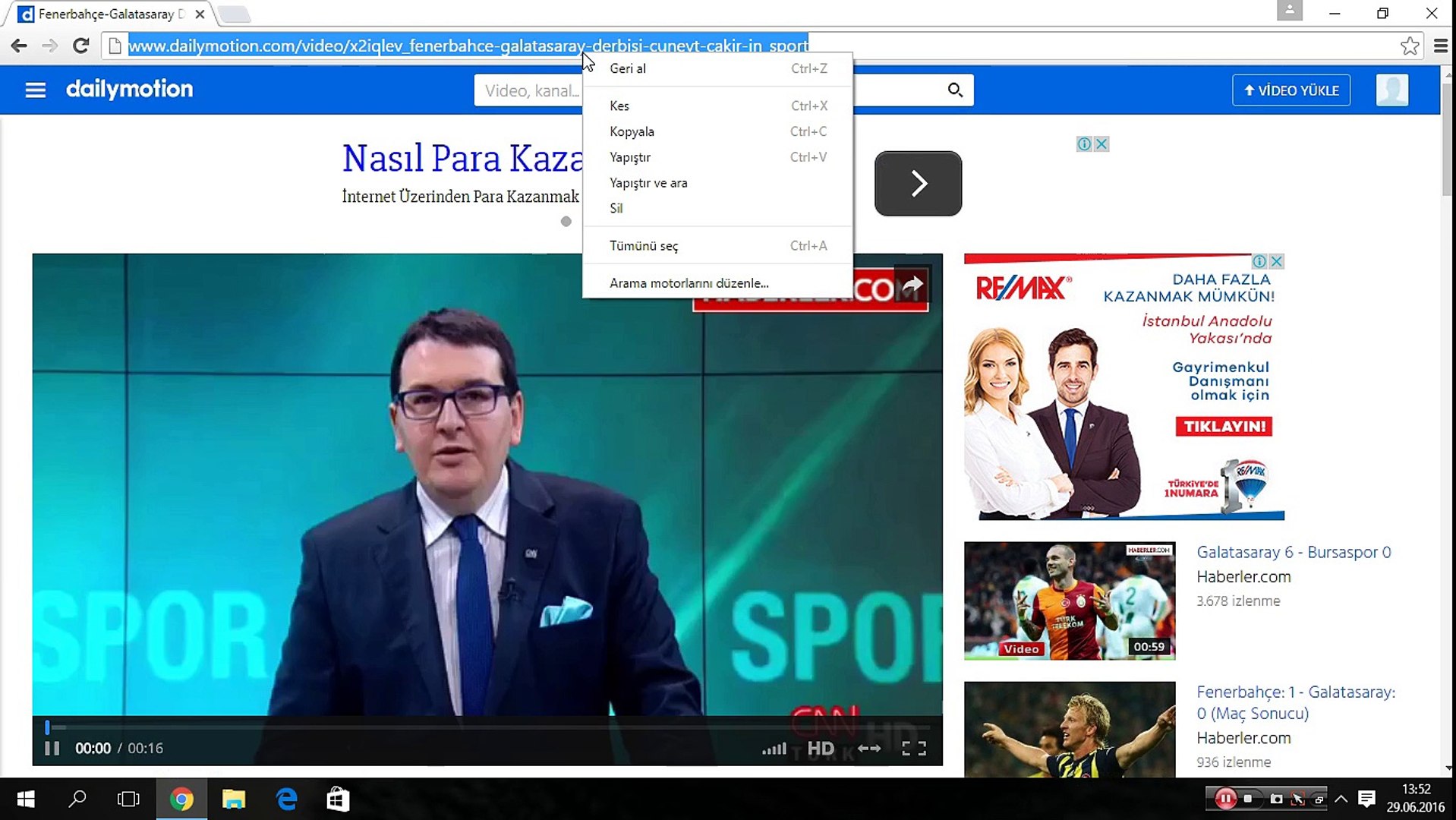Viewport: 1456px width, 820px height.
Task: Choose Sil in the context menu
Action: pos(718,208)
